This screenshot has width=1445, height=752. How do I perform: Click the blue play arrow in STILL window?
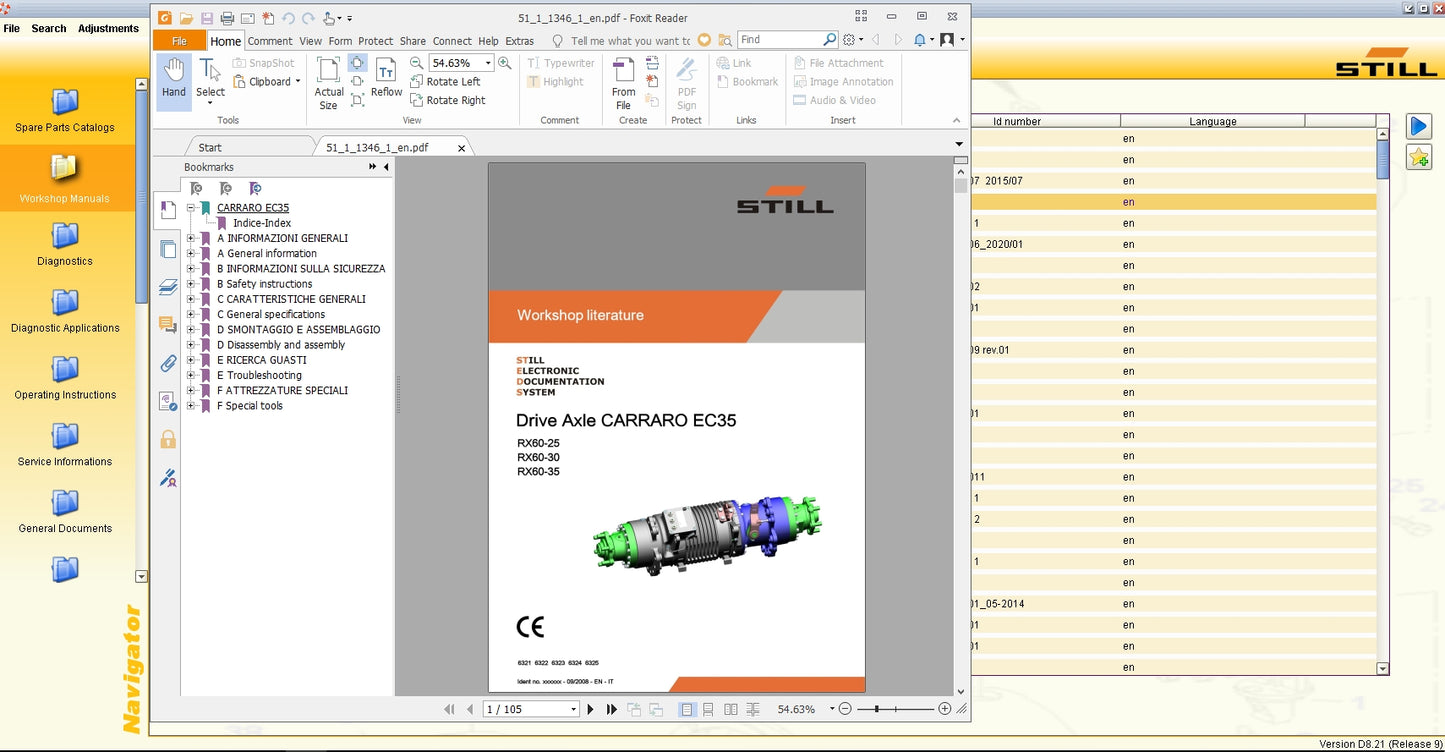coord(1419,126)
